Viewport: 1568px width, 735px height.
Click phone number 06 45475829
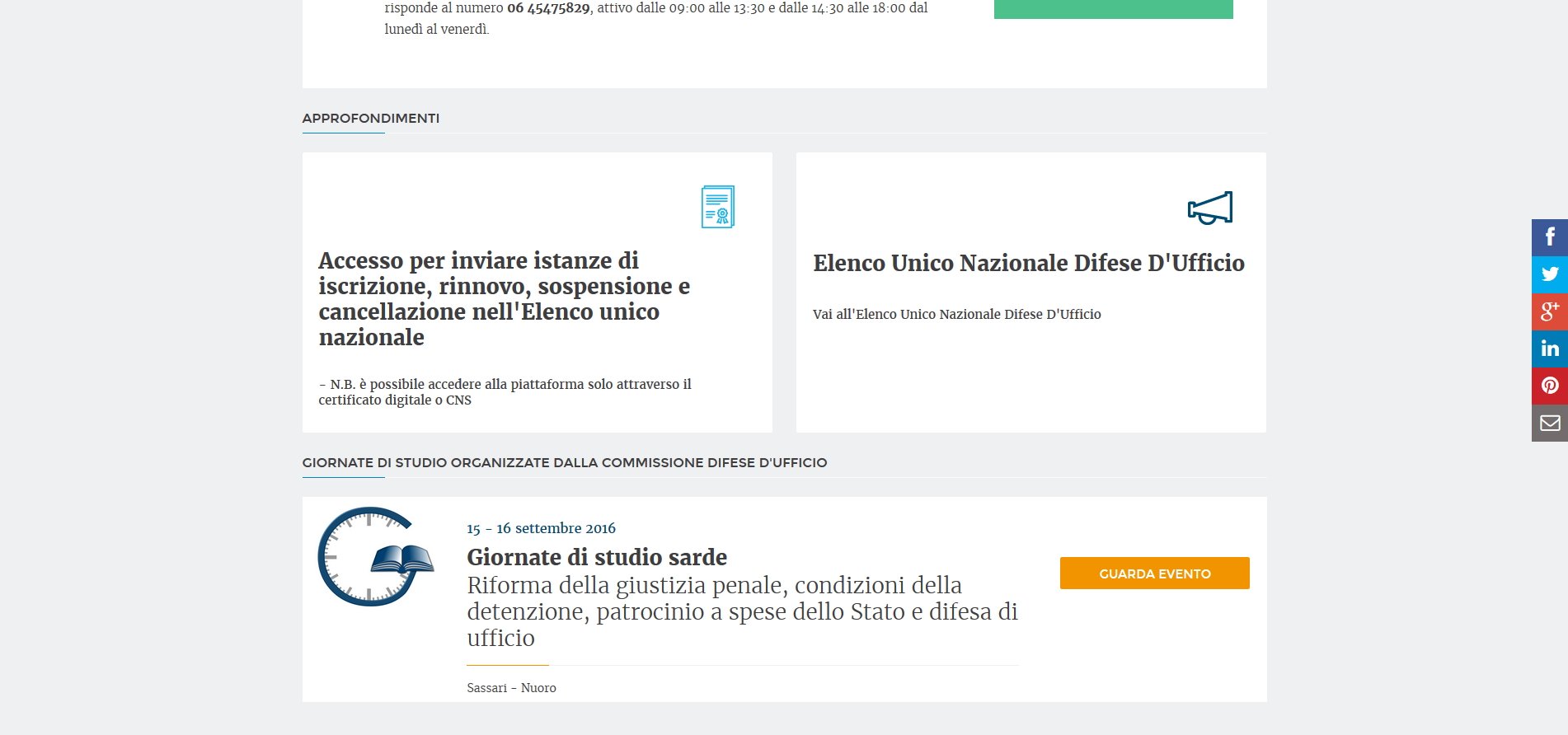[548, 8]
